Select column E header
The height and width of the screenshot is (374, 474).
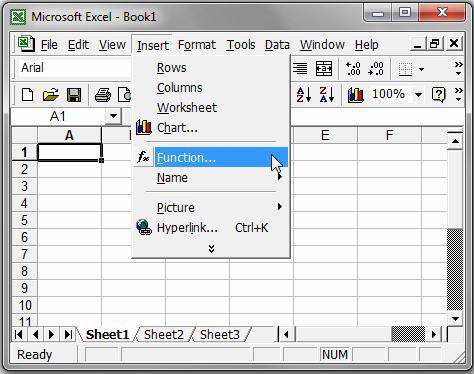(x=325, y=135)
